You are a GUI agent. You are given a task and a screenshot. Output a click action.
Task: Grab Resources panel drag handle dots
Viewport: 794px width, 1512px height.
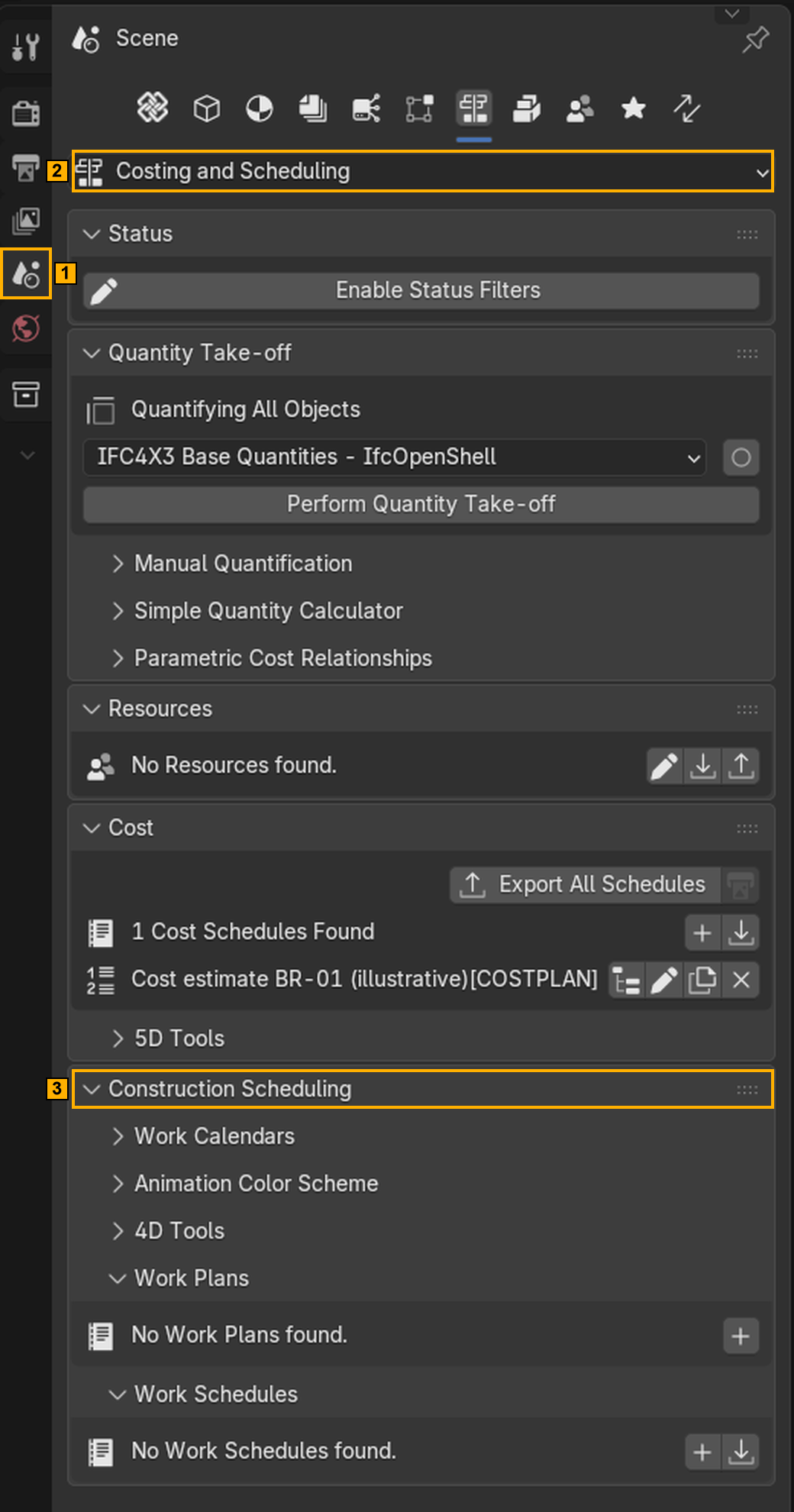point(747,709)
